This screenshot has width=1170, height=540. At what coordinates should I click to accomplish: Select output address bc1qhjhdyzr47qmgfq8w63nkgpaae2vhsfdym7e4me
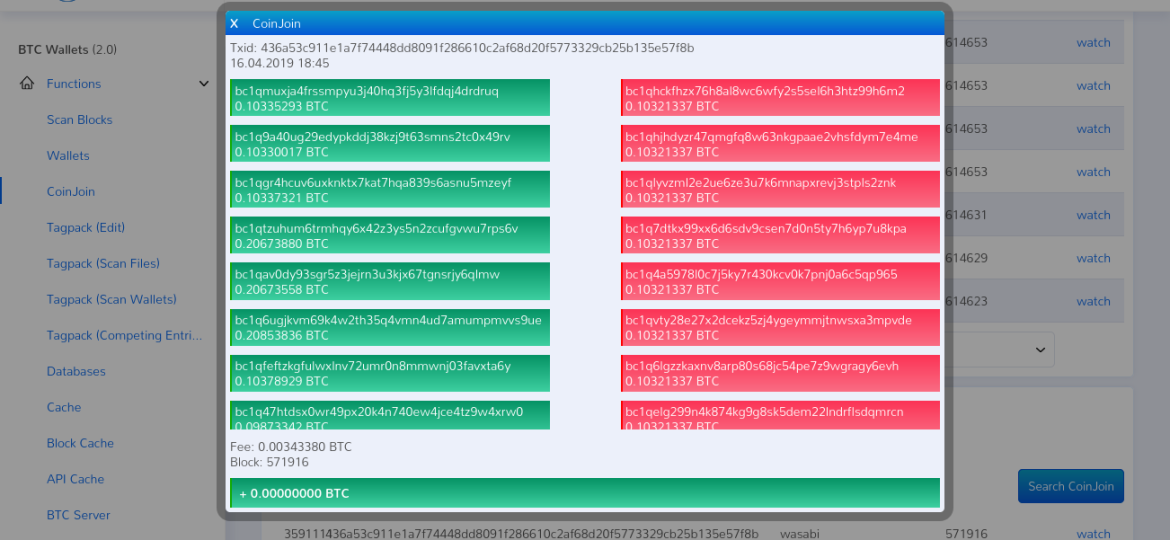[780, 143]
